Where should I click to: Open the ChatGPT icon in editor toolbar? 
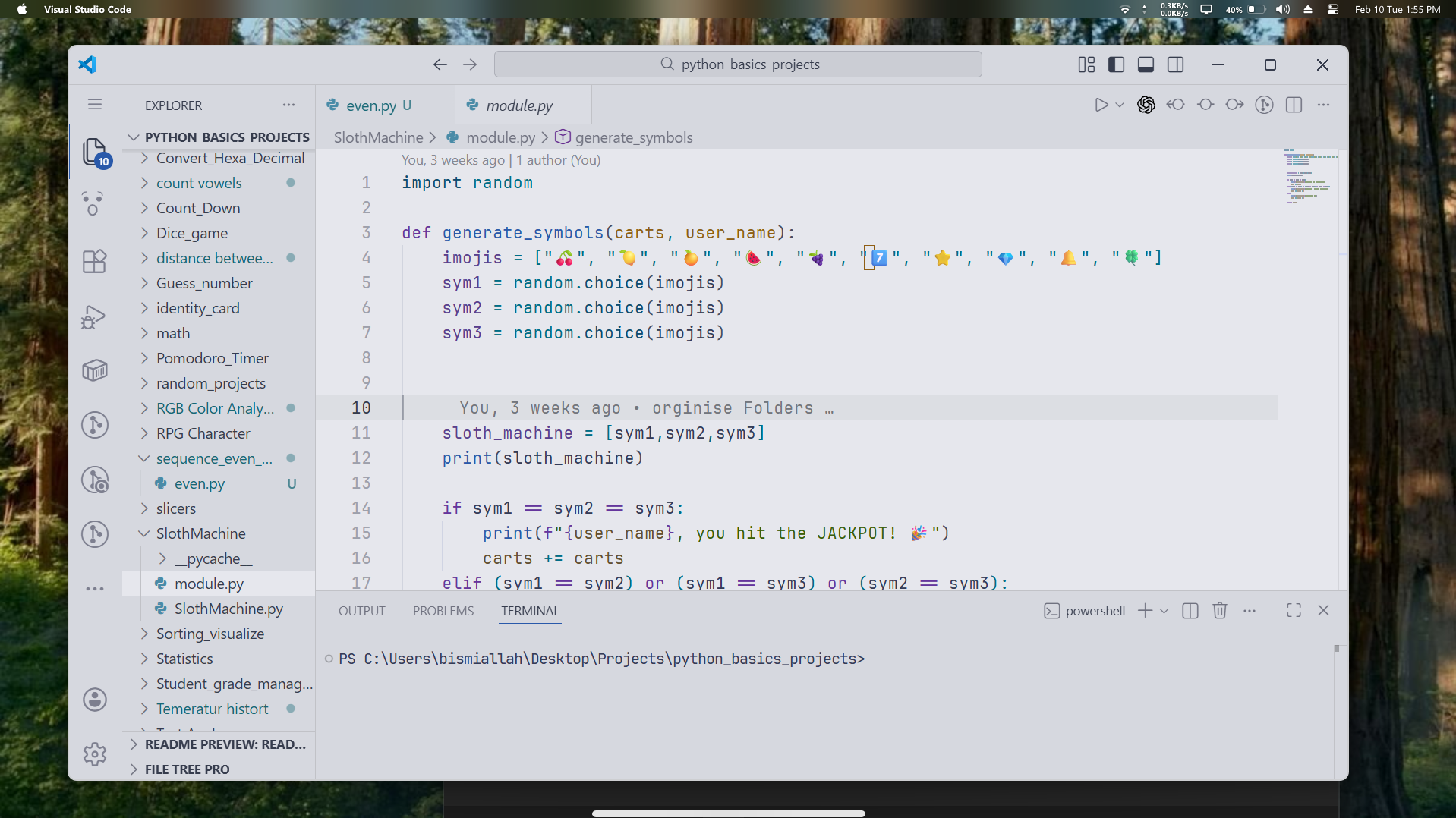(1146, 105)
